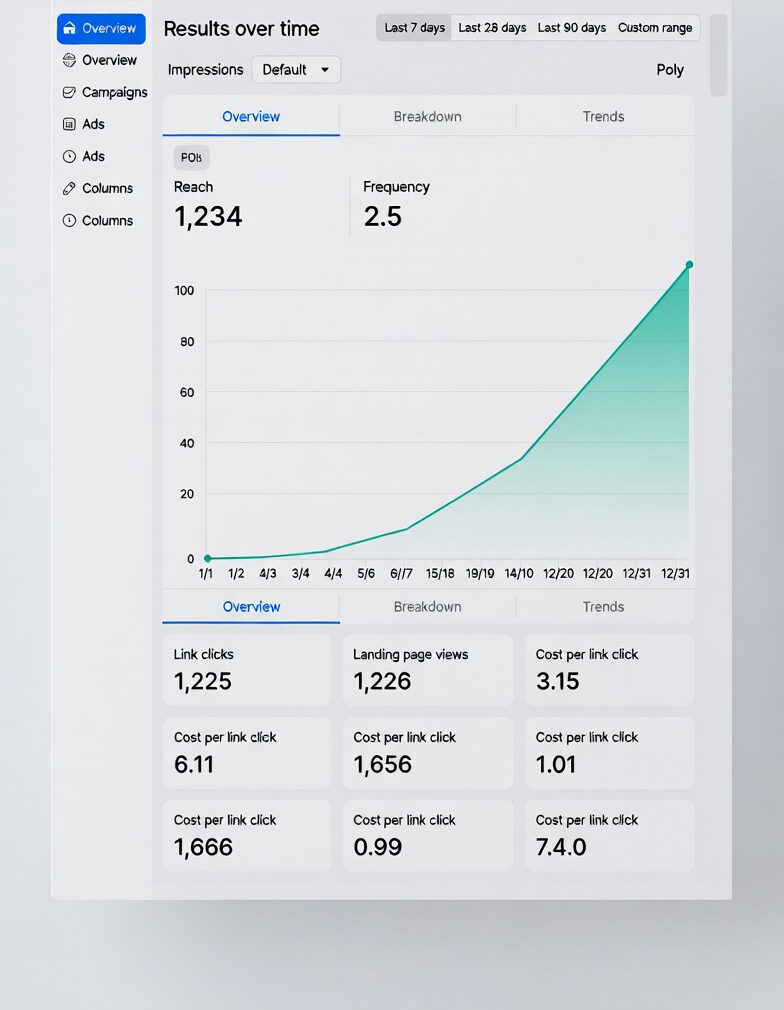Click the square Ads icon in sidebar
The height and width of the screenshot is (1010, 784).
[x=69, y=124]
